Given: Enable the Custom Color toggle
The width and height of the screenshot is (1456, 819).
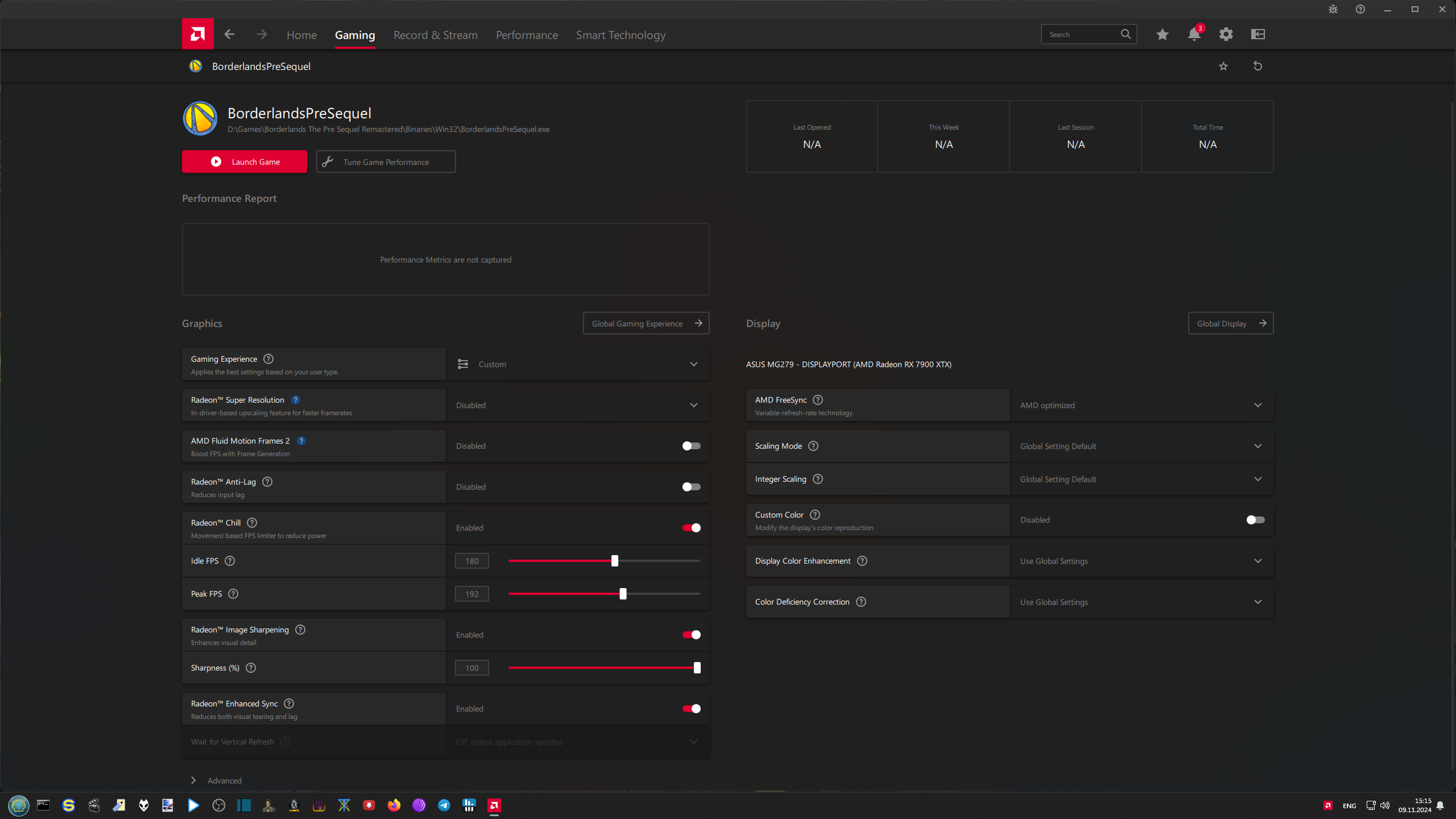Looking at the screenshot, I should click(1255, 520).
